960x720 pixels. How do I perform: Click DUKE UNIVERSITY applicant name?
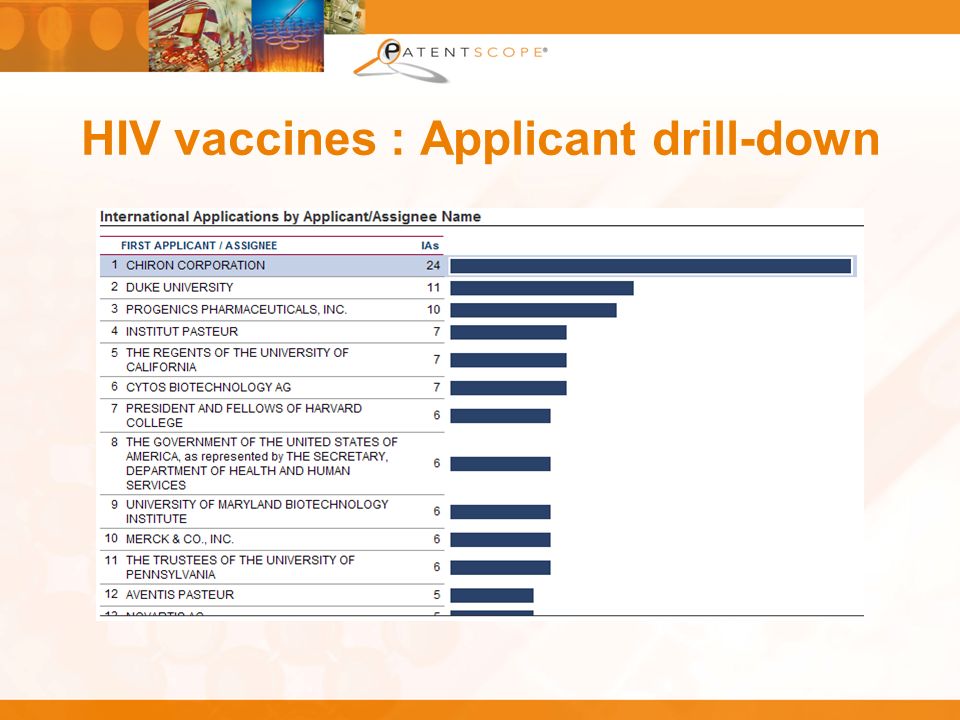point(179,287)
